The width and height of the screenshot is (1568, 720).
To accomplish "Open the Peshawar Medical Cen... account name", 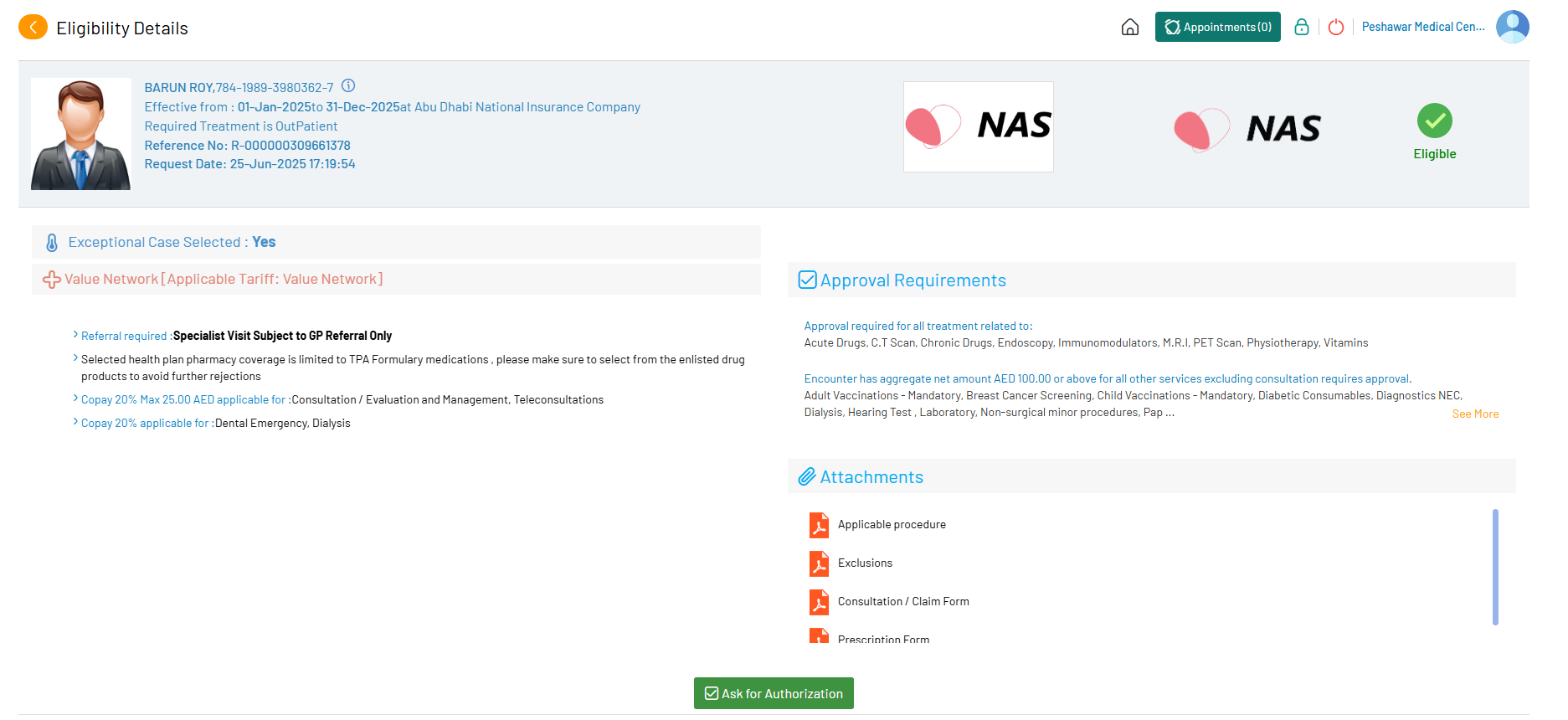I will pyautogui.click(x=1423, y=27).
